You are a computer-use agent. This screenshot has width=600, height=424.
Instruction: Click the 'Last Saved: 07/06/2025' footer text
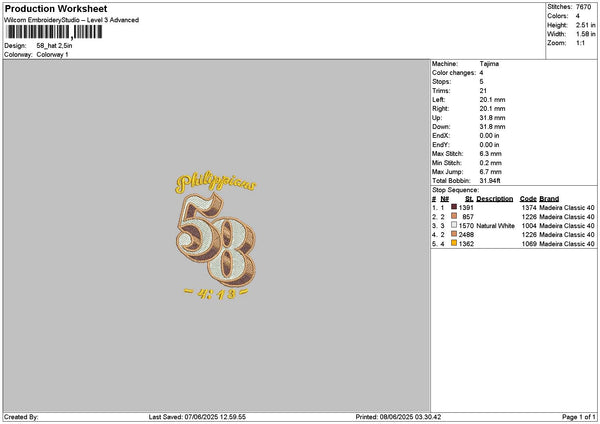coord(197,417)
